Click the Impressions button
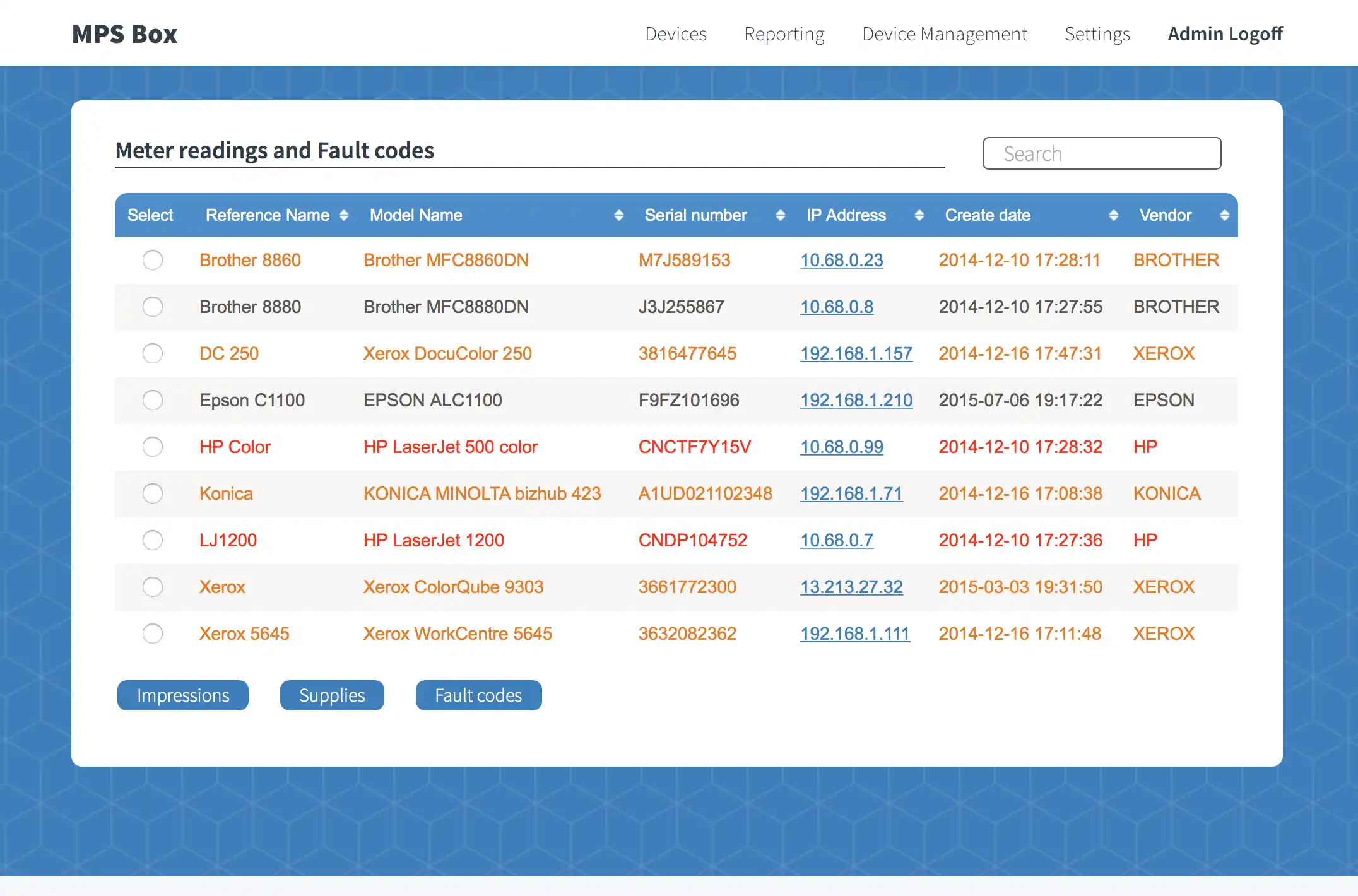 (183, 695)
